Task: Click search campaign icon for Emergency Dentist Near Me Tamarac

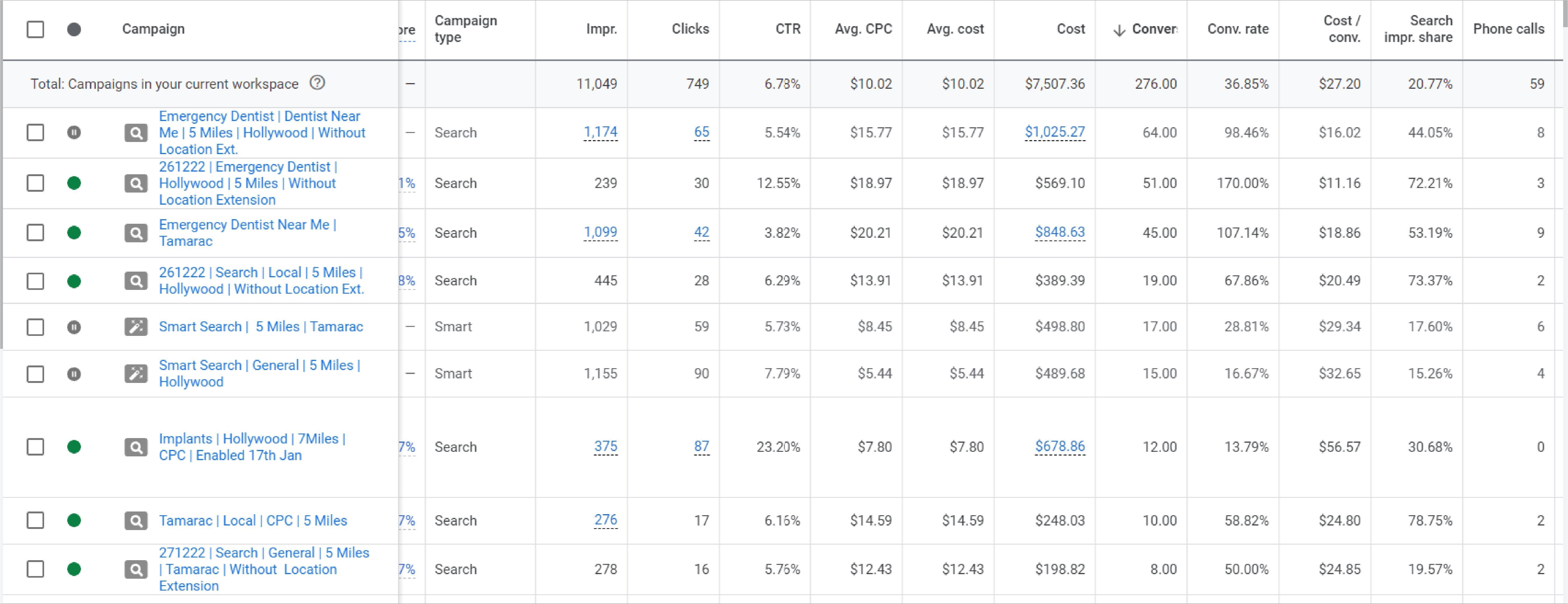Action: (136, 233)
